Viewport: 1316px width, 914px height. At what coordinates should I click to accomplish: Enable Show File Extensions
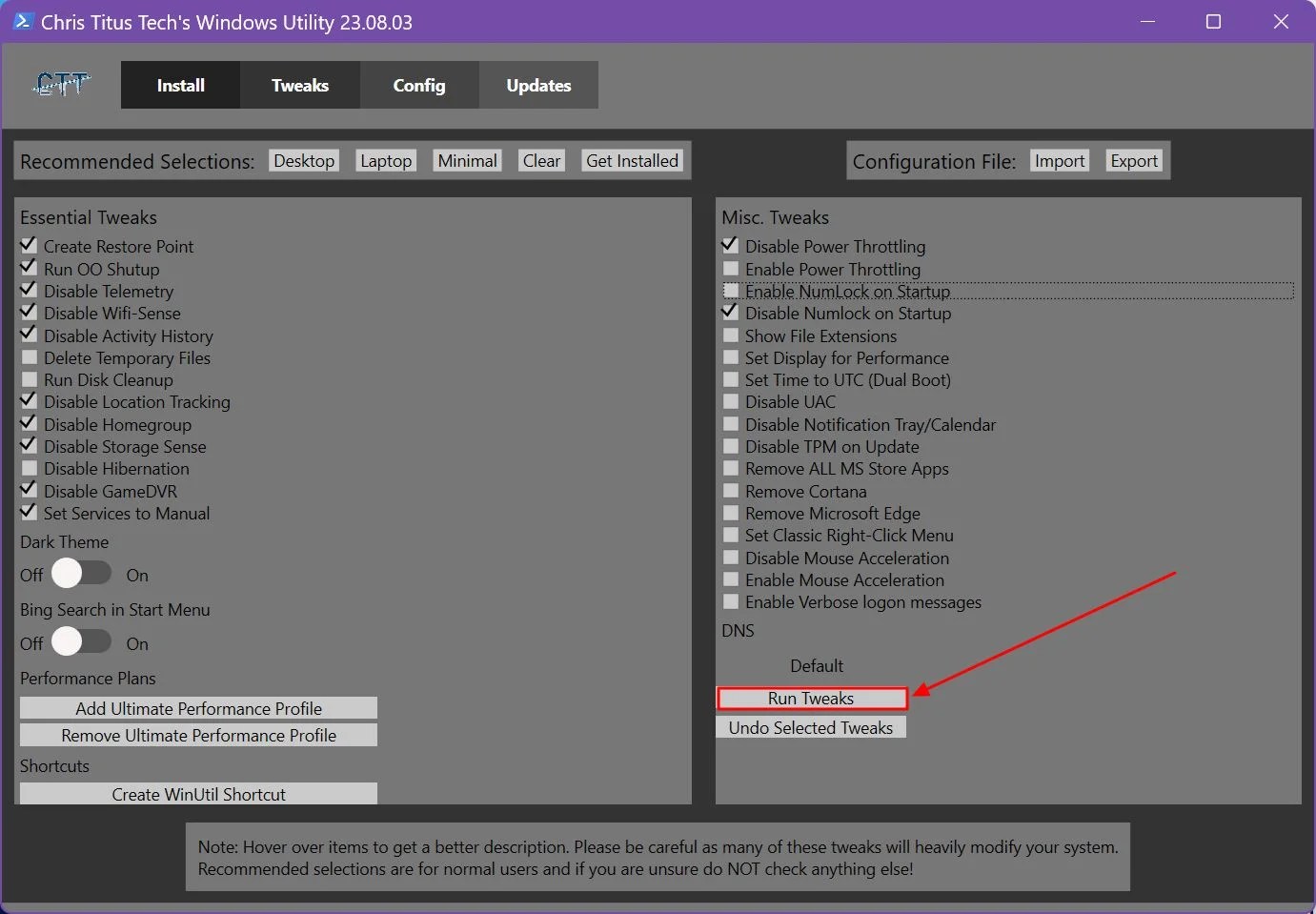coord(730,335)
